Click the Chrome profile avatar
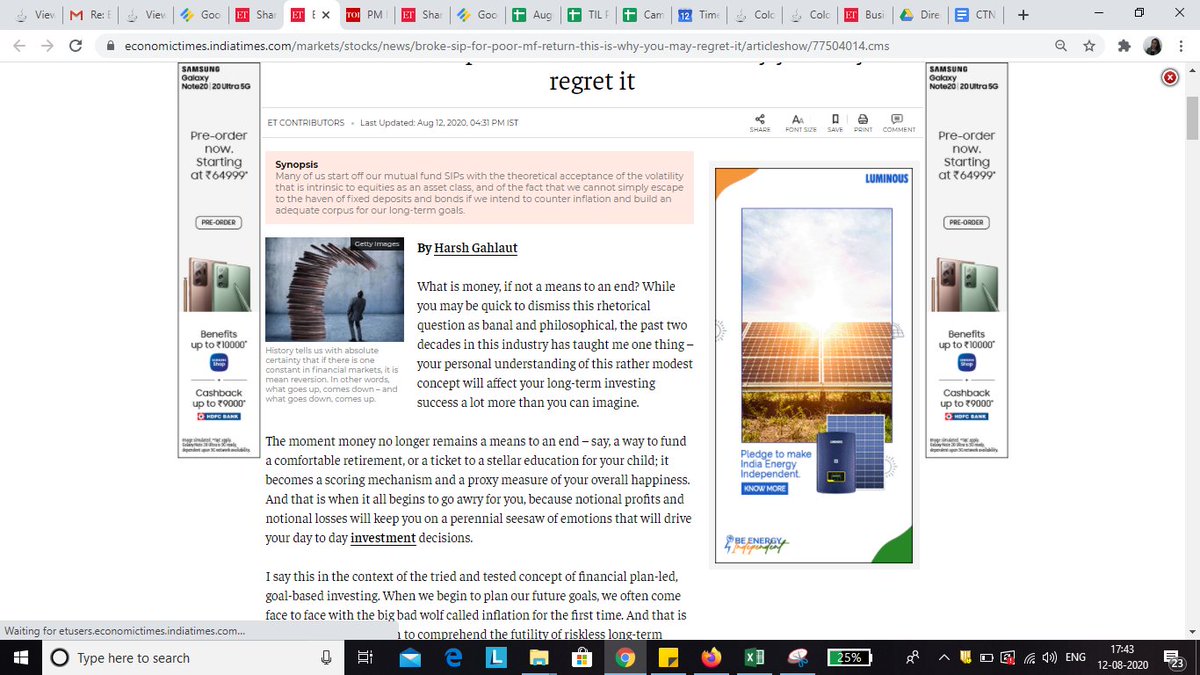 point(1153,46)
